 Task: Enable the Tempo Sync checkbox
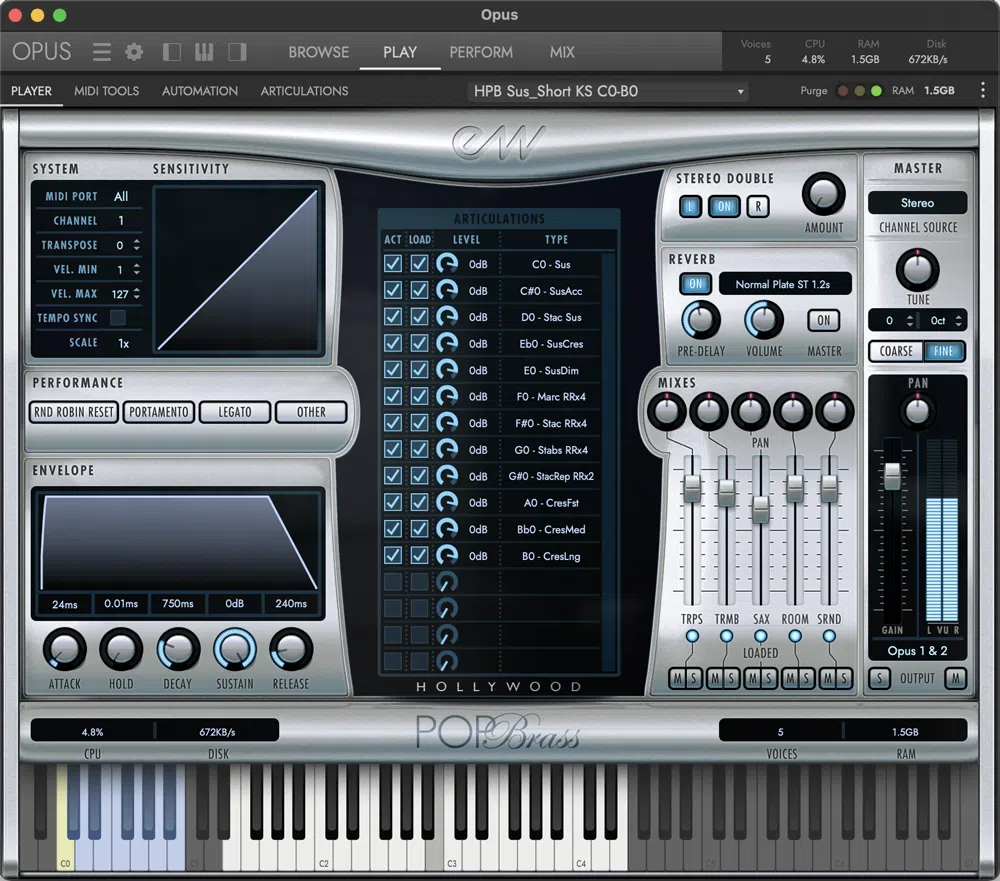118,318
